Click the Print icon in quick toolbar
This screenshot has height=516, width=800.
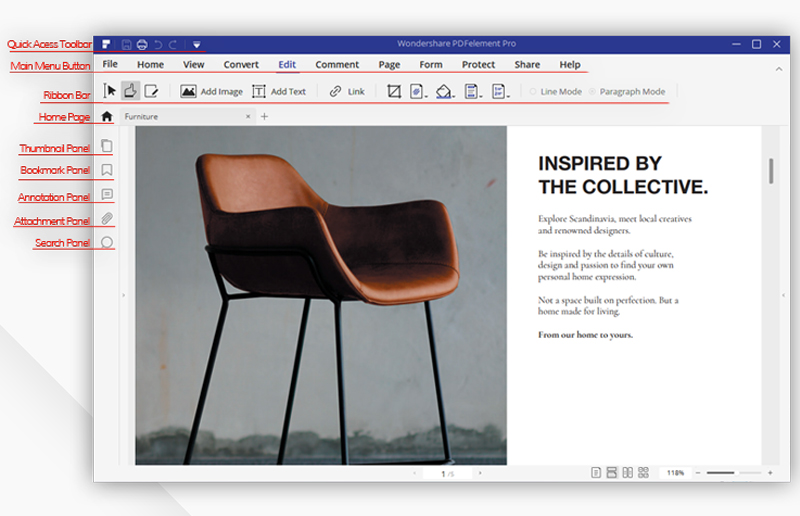pyautogui.click(x=142, y=45)
